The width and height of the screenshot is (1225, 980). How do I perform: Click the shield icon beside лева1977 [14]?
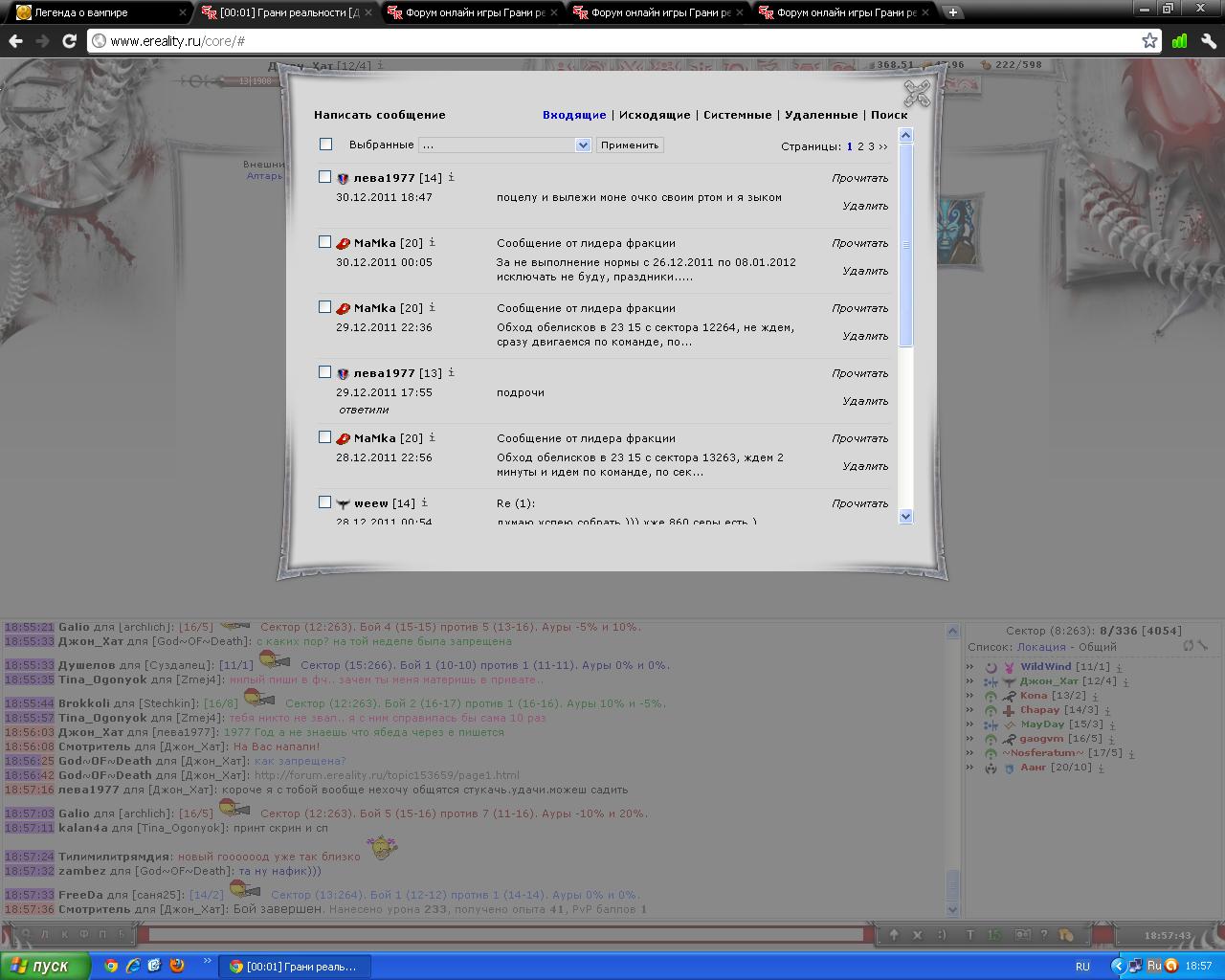[343, 178]
